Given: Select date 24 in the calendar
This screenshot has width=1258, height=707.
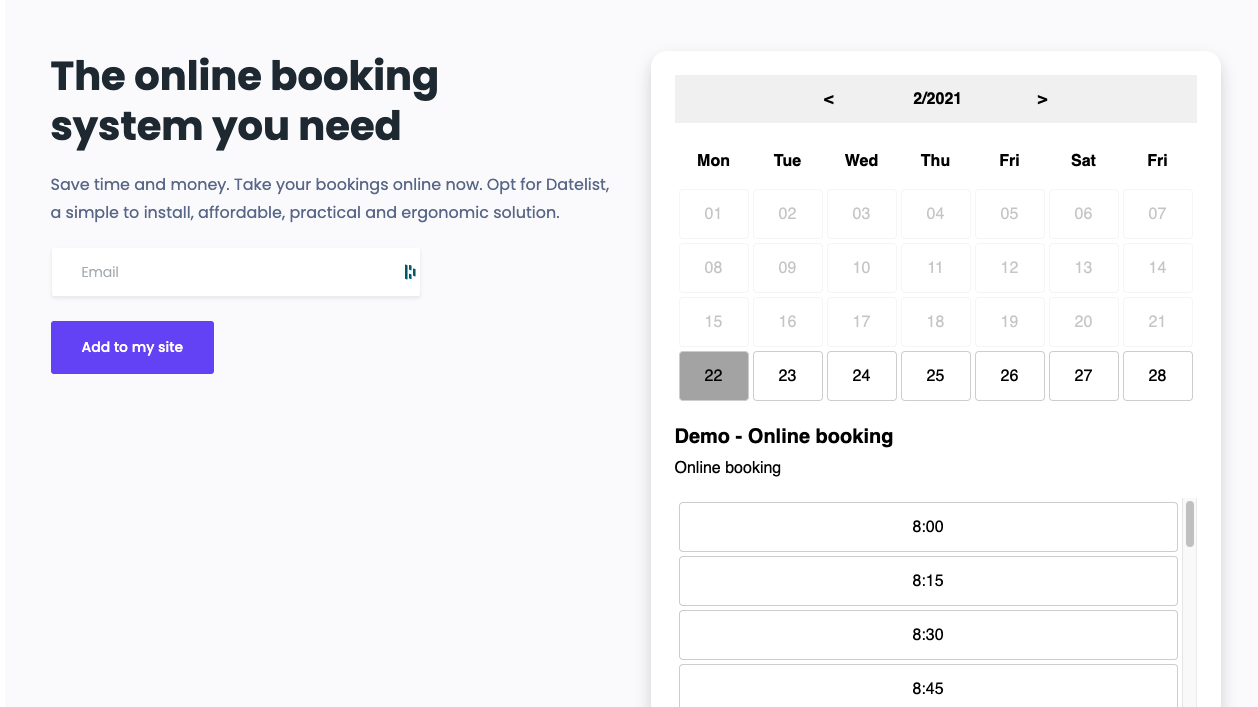Looking at the screenshot, I should pos(861,375).
